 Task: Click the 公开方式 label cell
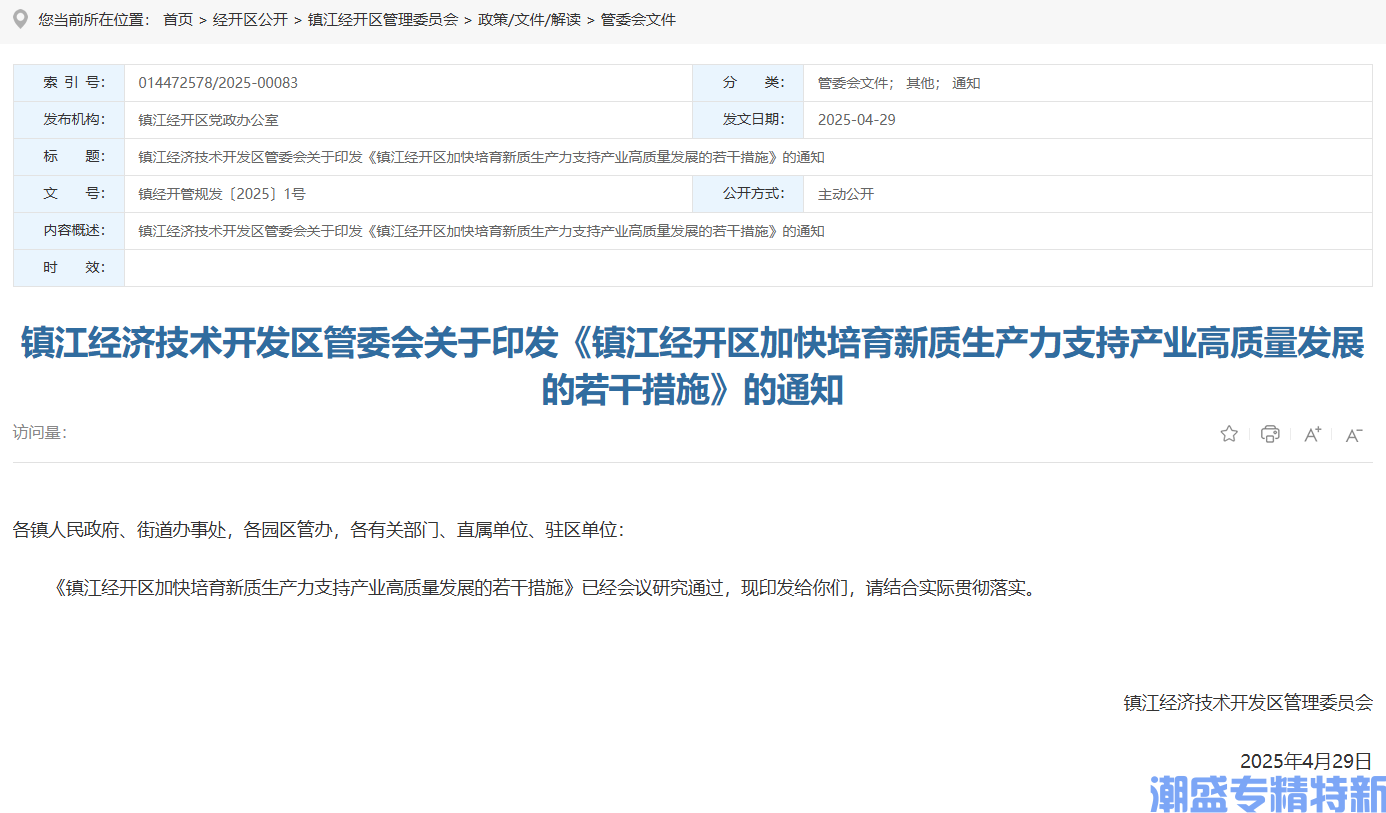tap(748, 194)
